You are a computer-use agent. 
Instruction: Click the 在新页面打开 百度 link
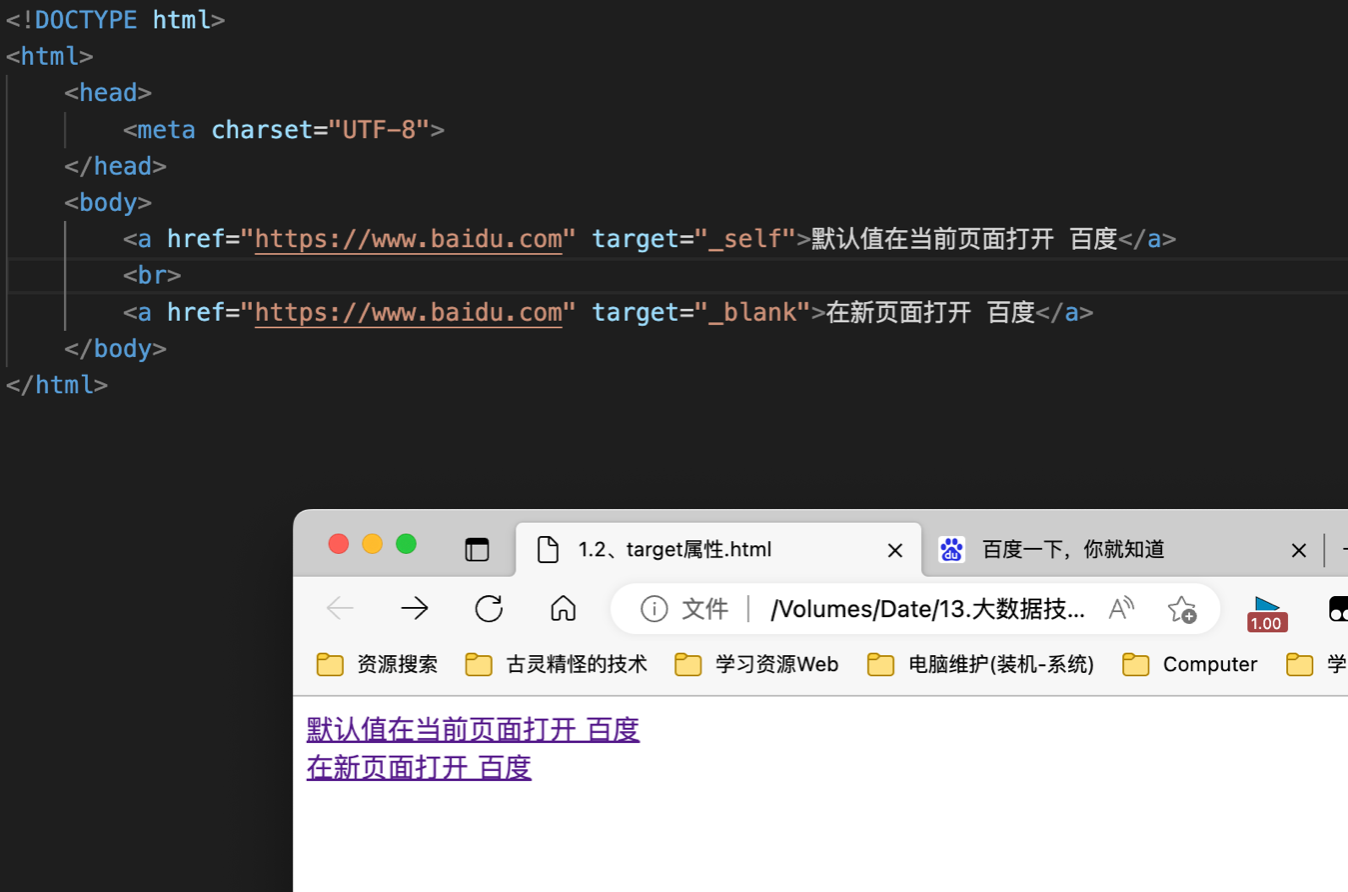(x=419, y=767)
